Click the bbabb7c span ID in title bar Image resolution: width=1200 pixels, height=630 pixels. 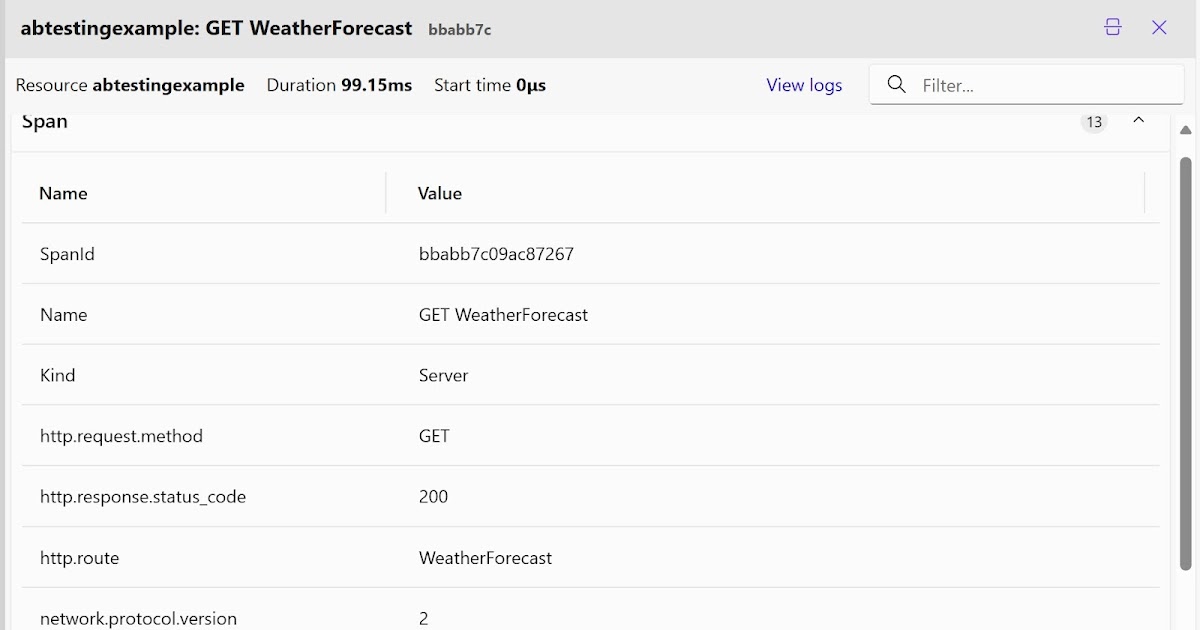(x=459, y=30)
